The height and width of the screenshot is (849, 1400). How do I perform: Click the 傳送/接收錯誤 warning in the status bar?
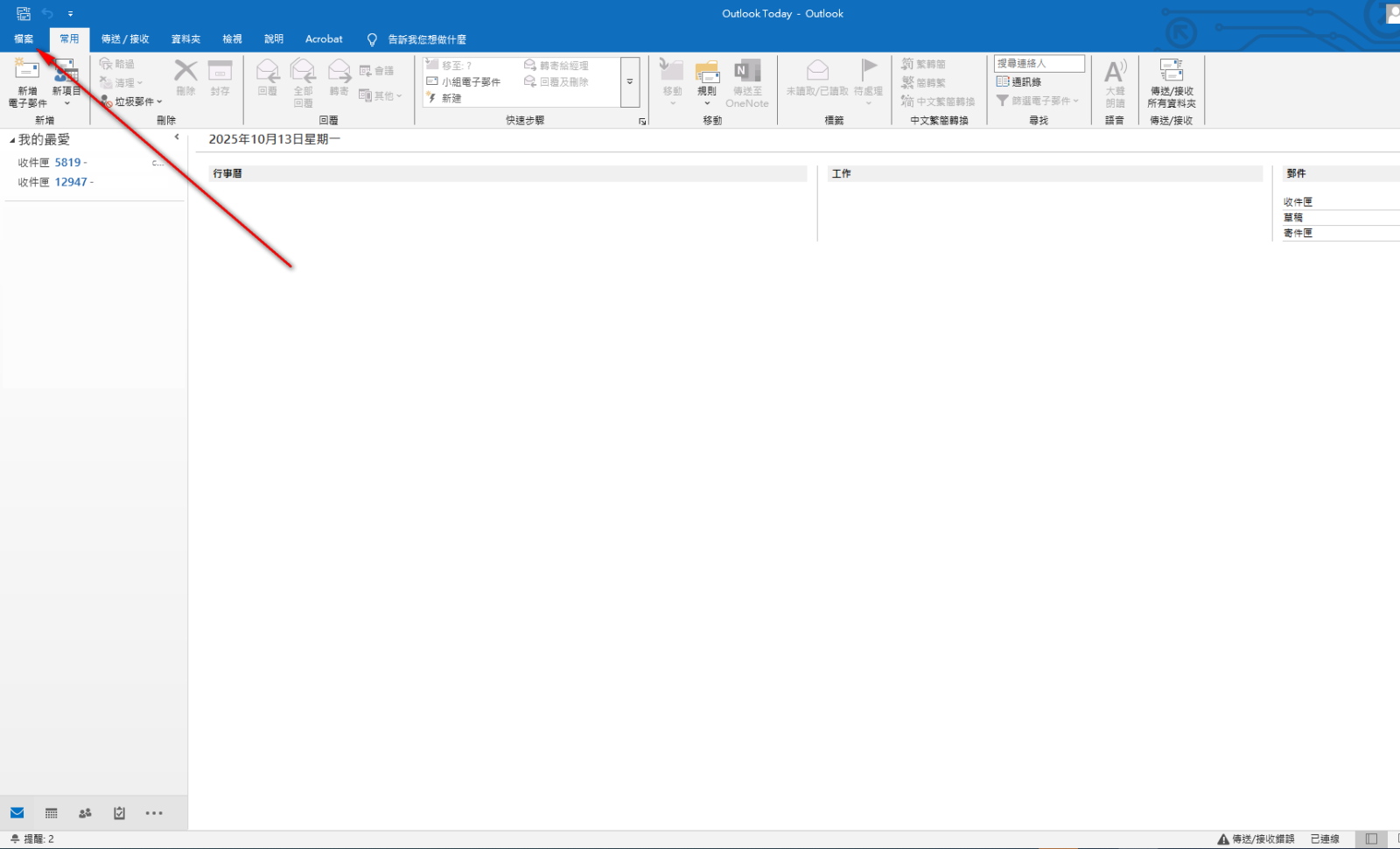click(1256, 838)
